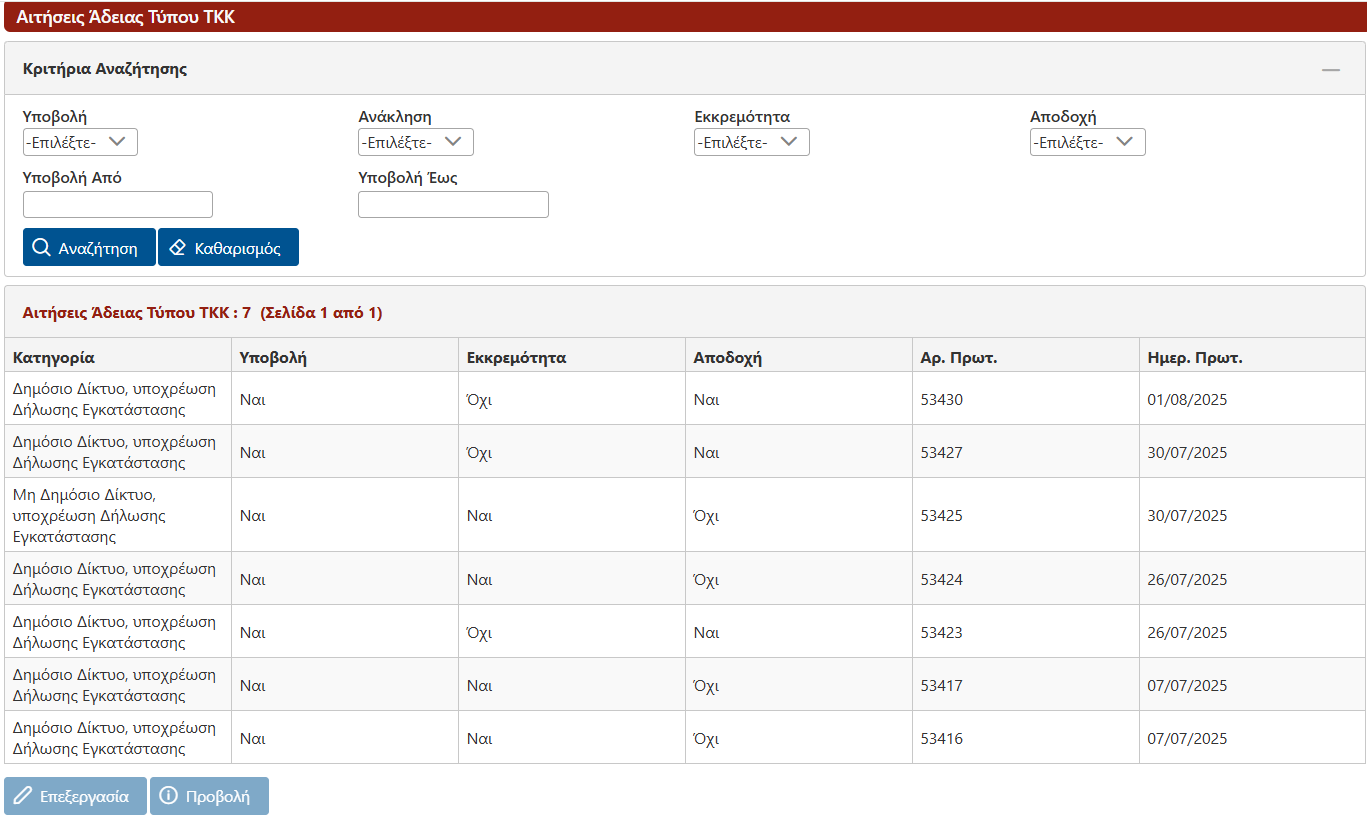Click the Προβολή button
The image size is (1367, 816).
[x=209, y=796]
